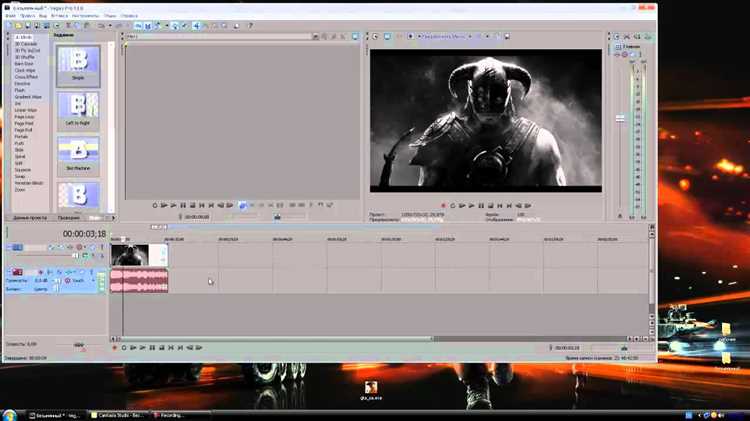The image size is (750, 421).
Task: Open the Файл menu
Action: [11, 16]
